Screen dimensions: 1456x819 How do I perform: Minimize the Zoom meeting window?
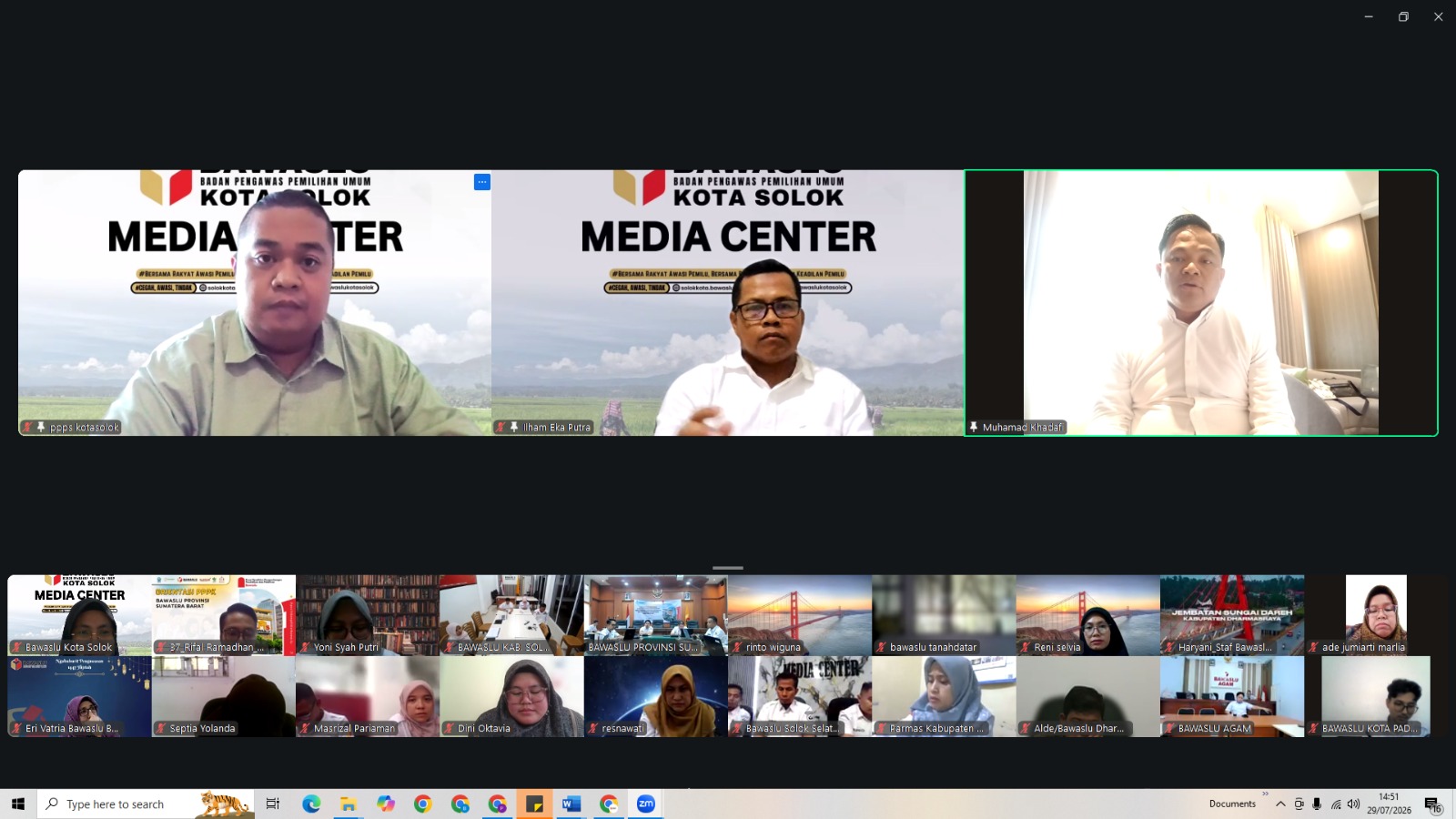(x=1368, y=16)
